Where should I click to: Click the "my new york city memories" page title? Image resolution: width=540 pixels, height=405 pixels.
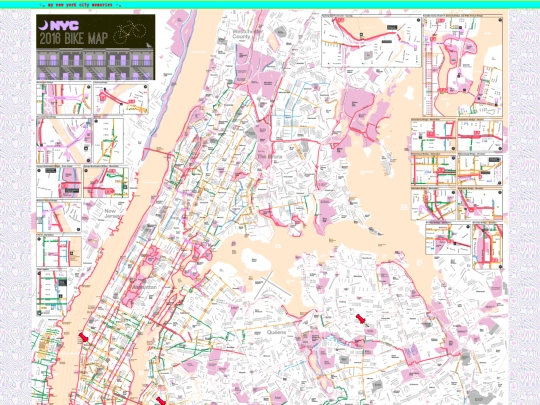[80, 5]
